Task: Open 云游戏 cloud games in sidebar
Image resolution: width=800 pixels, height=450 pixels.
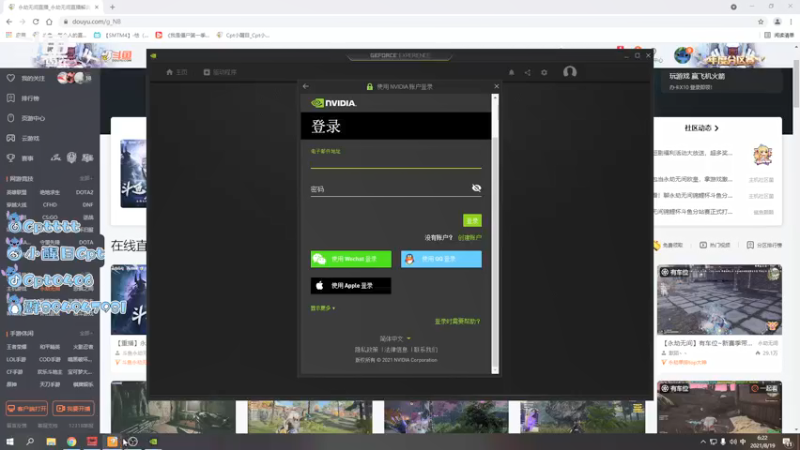Action: pos(23,138)
